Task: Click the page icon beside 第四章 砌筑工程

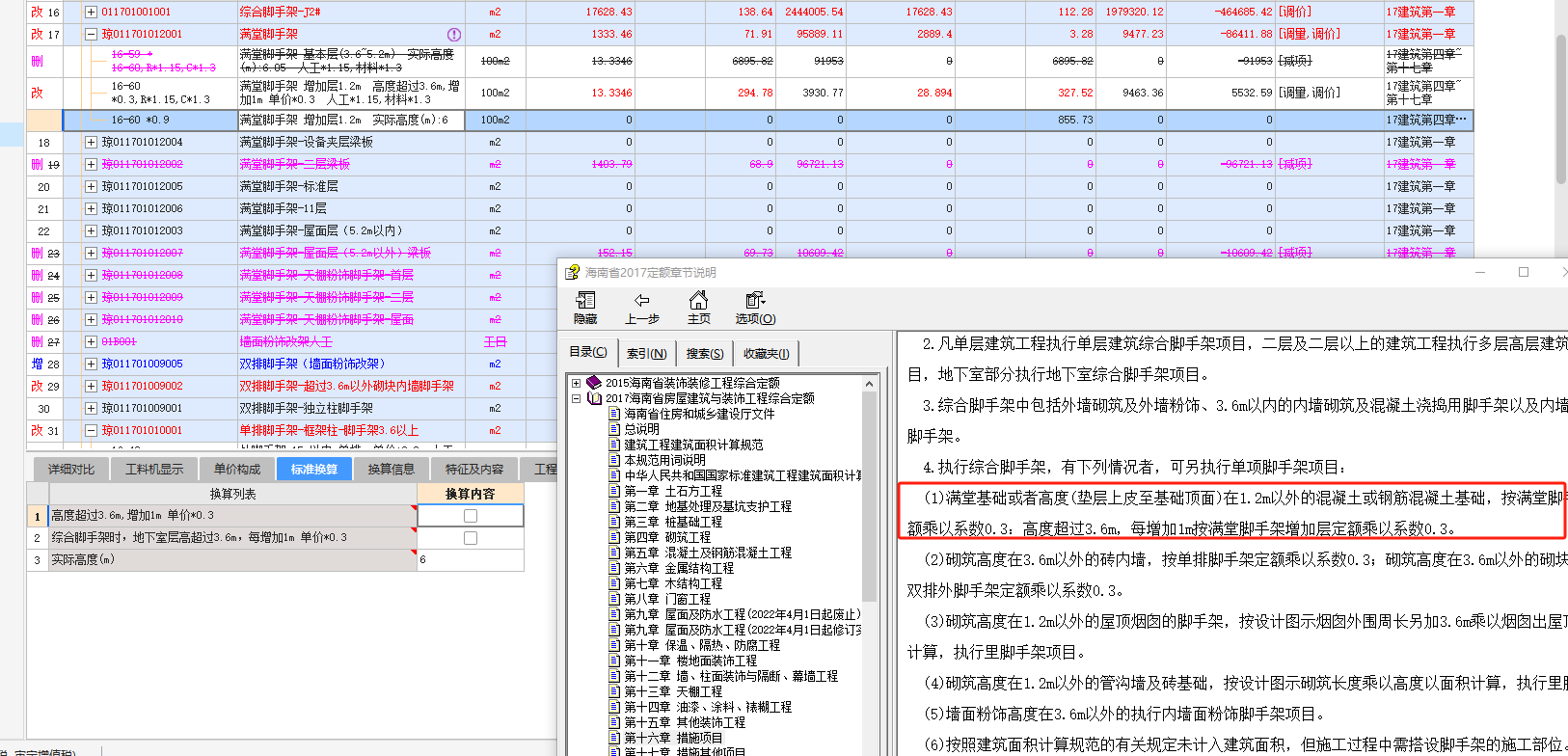Action: pyautogui.click(x=614, y=537)
